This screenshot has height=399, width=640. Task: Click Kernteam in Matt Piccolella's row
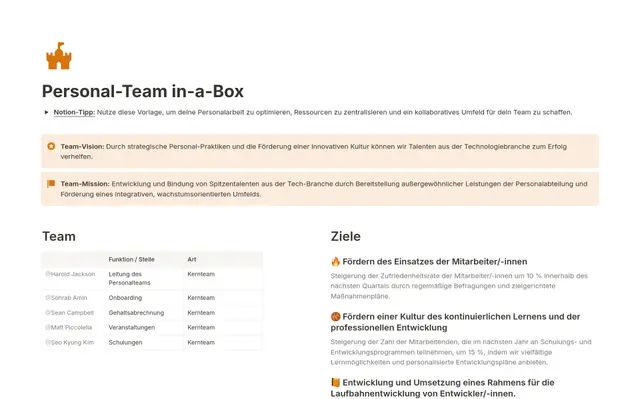(201, 327)
